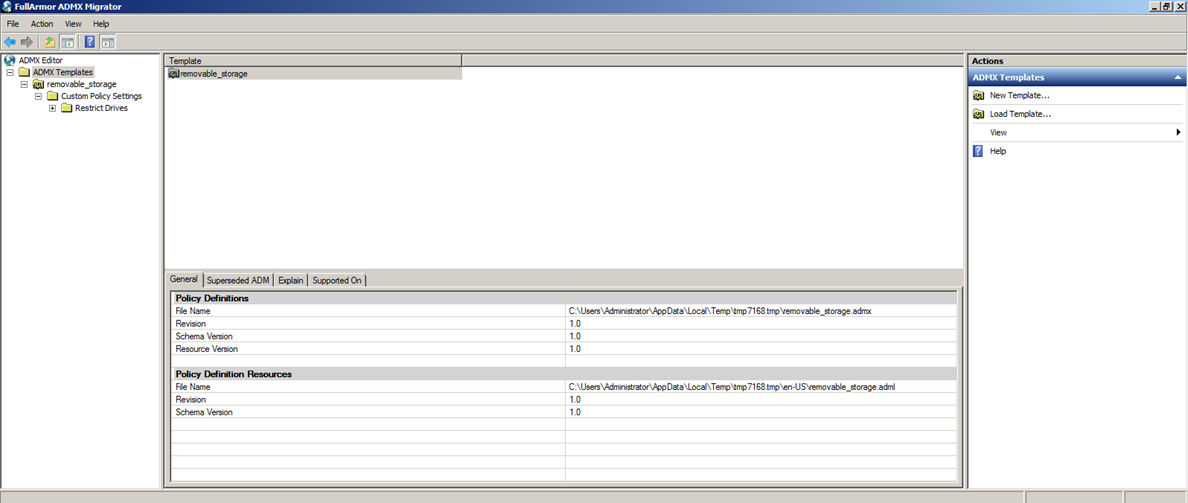Viewport: 1188px width, 503px height.
Task: Collapse the ADMX Templates actions section header
Action: (x=1177, y=77)
